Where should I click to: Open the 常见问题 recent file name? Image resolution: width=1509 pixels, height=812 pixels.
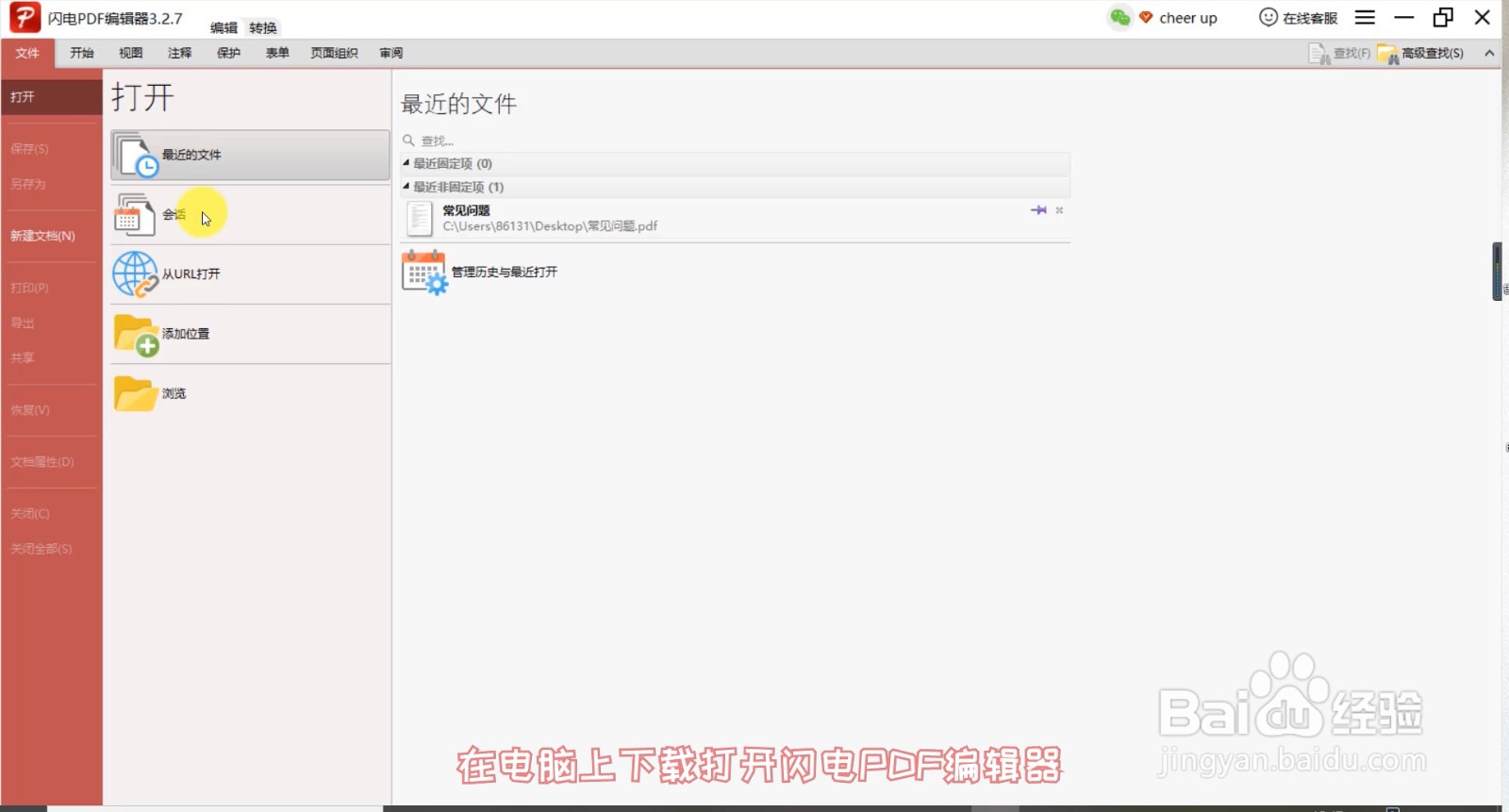tap(467, 210)
